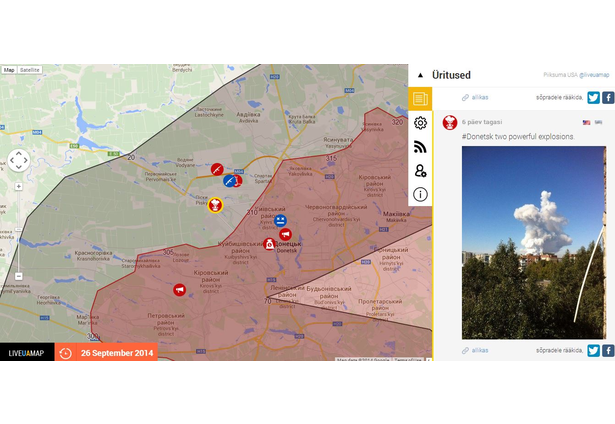The width and height of the screenshot is (615, 424).
Task: Open the RSS feed icon
Action: coord(420,147)
